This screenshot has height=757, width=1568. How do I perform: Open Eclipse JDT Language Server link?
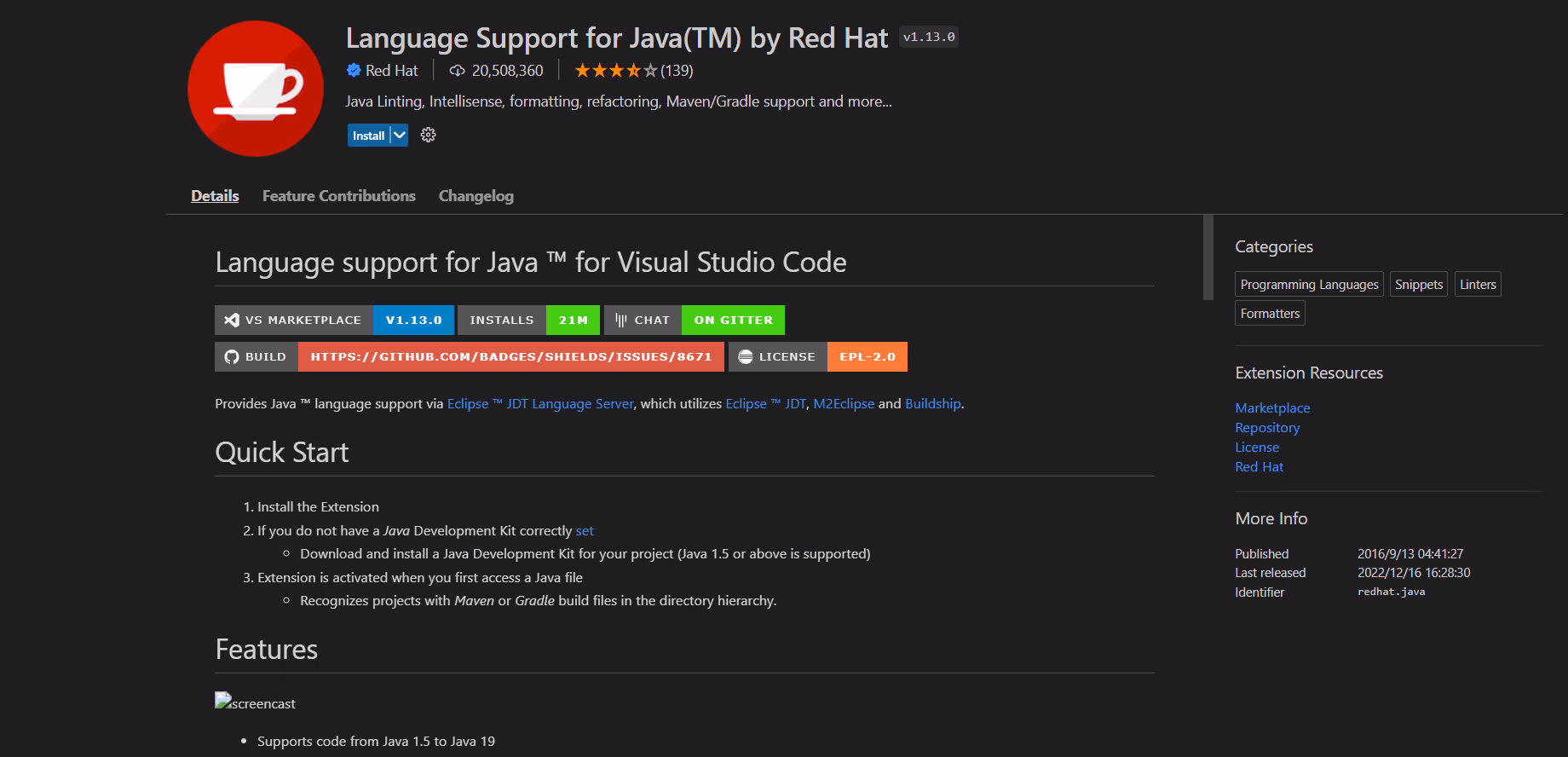click(x=540, y=404)
